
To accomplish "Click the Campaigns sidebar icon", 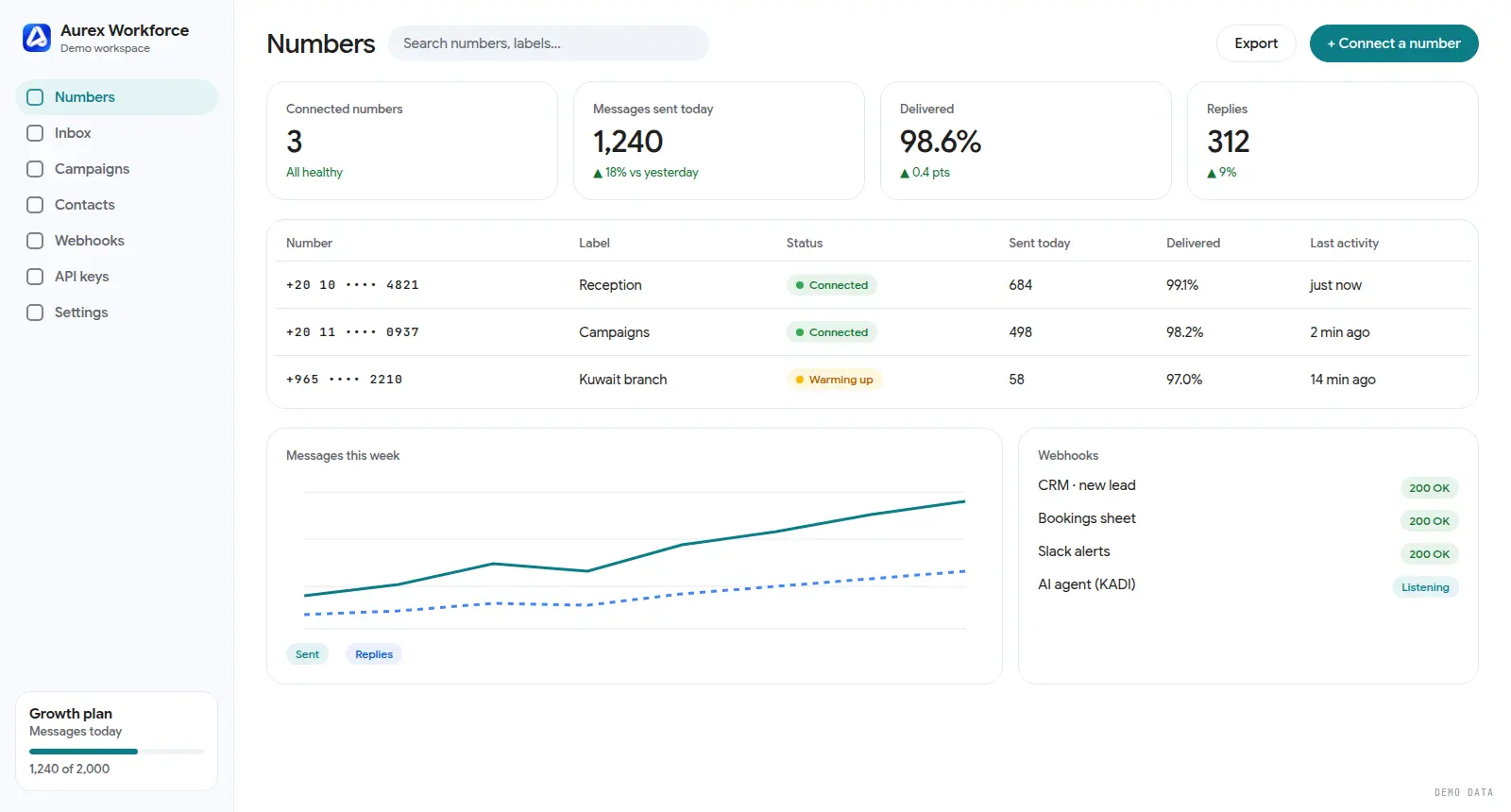I will (35, 169).
